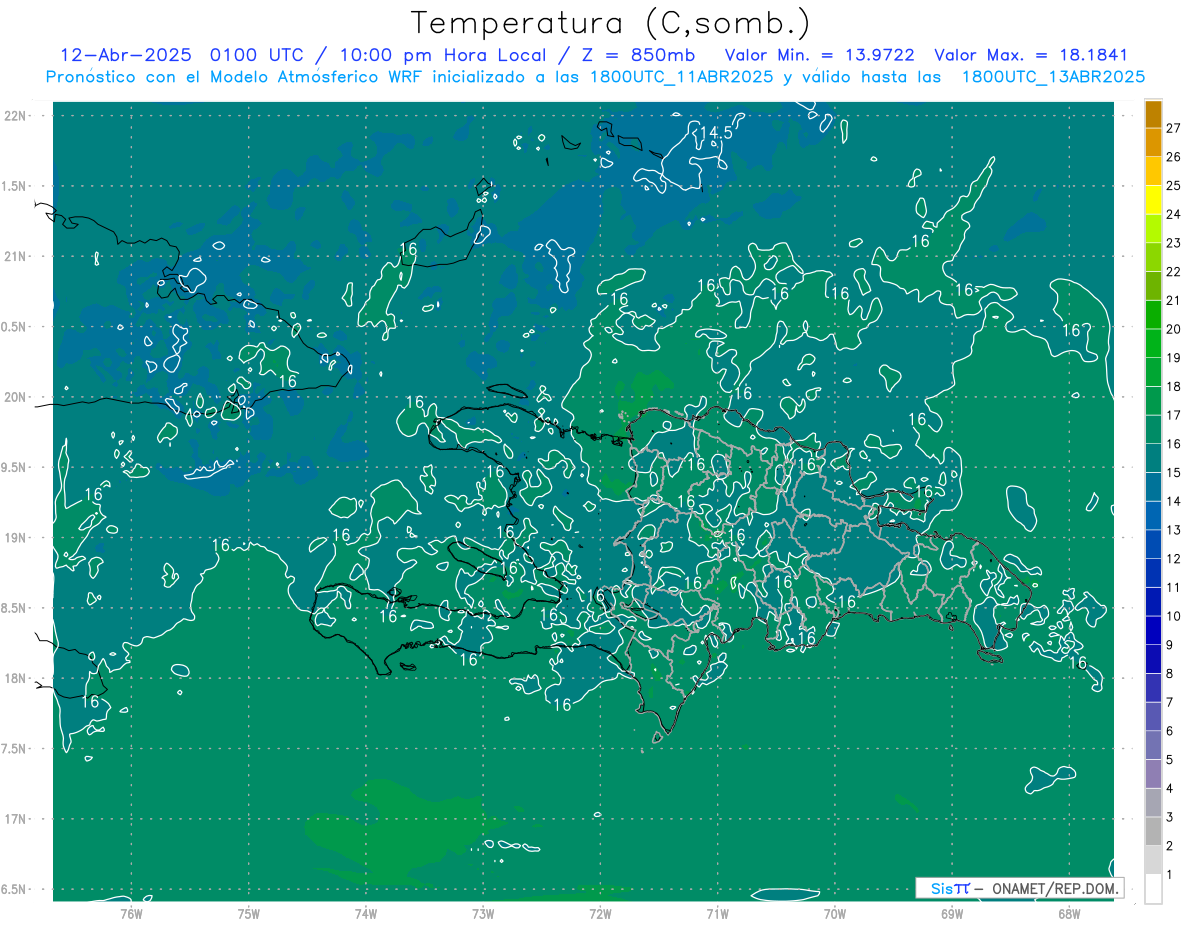Click the 72W longitude axis label
The width and height of the screenshot is (1200, 927).
600,913
